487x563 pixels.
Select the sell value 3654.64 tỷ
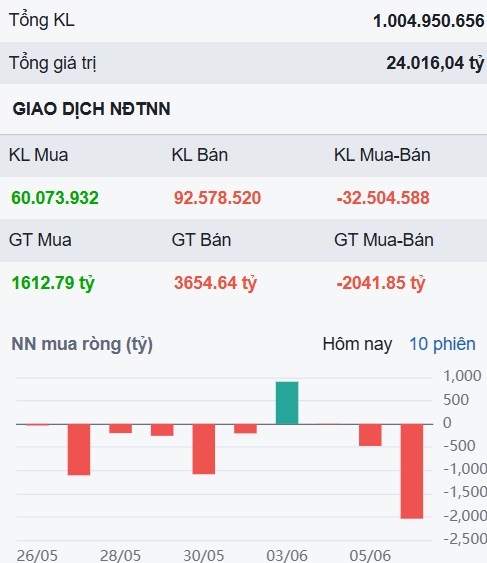tap(215, 283)
